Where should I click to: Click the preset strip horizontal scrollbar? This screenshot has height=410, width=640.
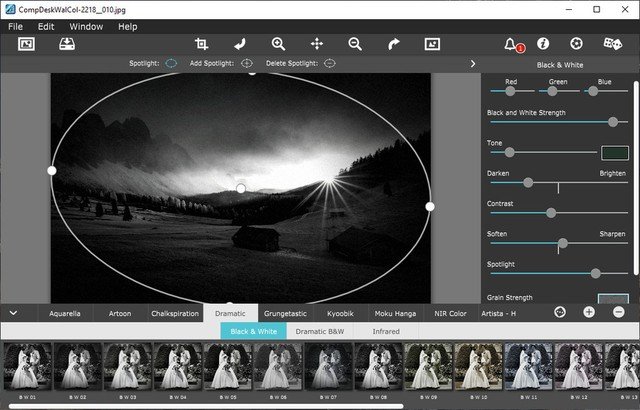pyautogui.click(x=206, y=406)
